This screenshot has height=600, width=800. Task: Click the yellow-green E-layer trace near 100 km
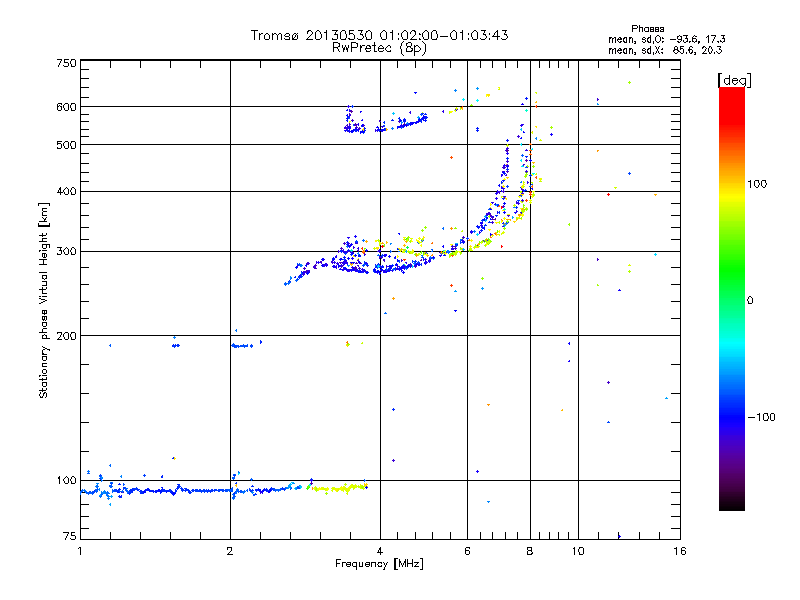coord(338,489)
